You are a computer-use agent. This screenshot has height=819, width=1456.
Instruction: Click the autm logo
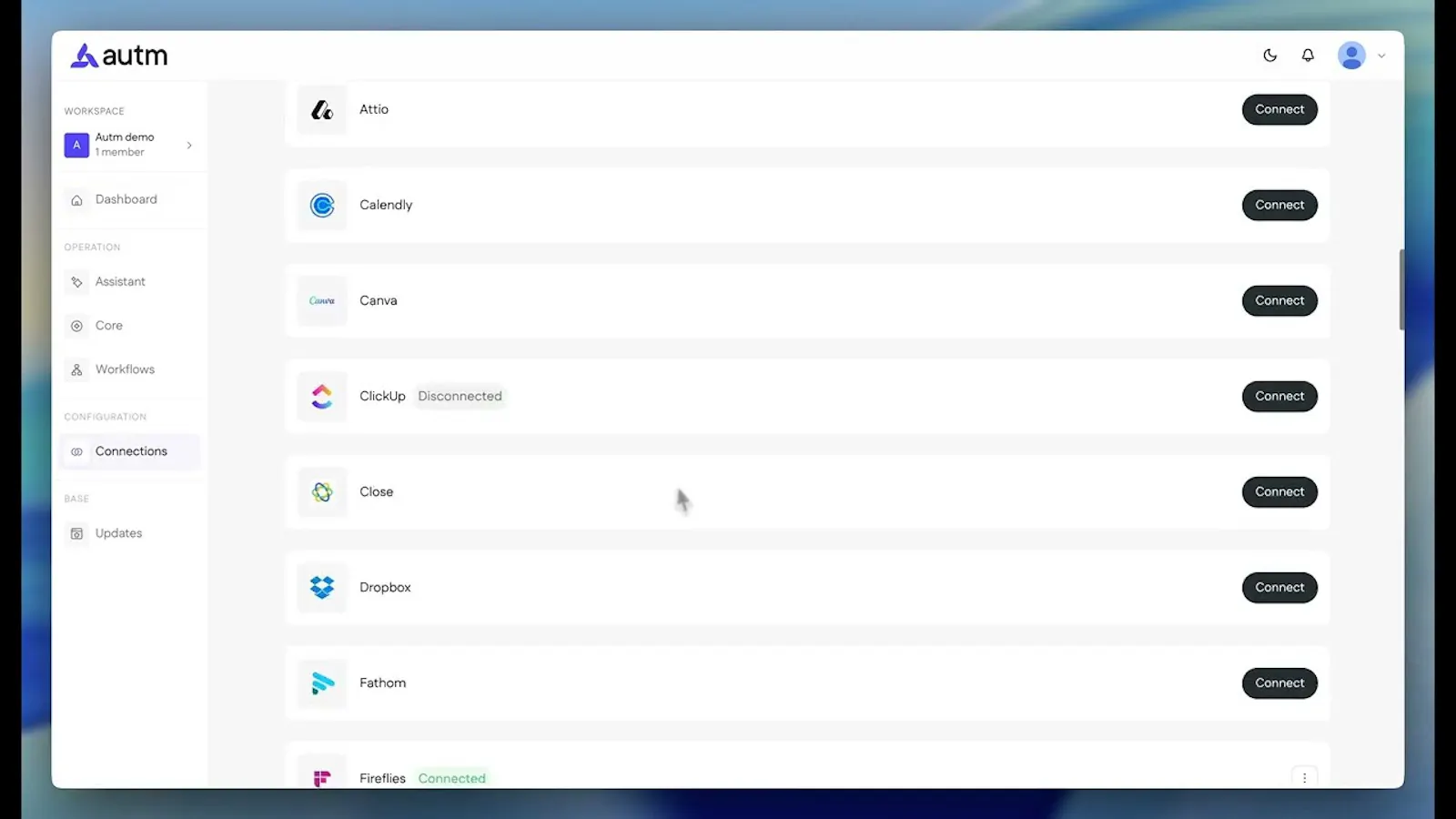[119, 56]
